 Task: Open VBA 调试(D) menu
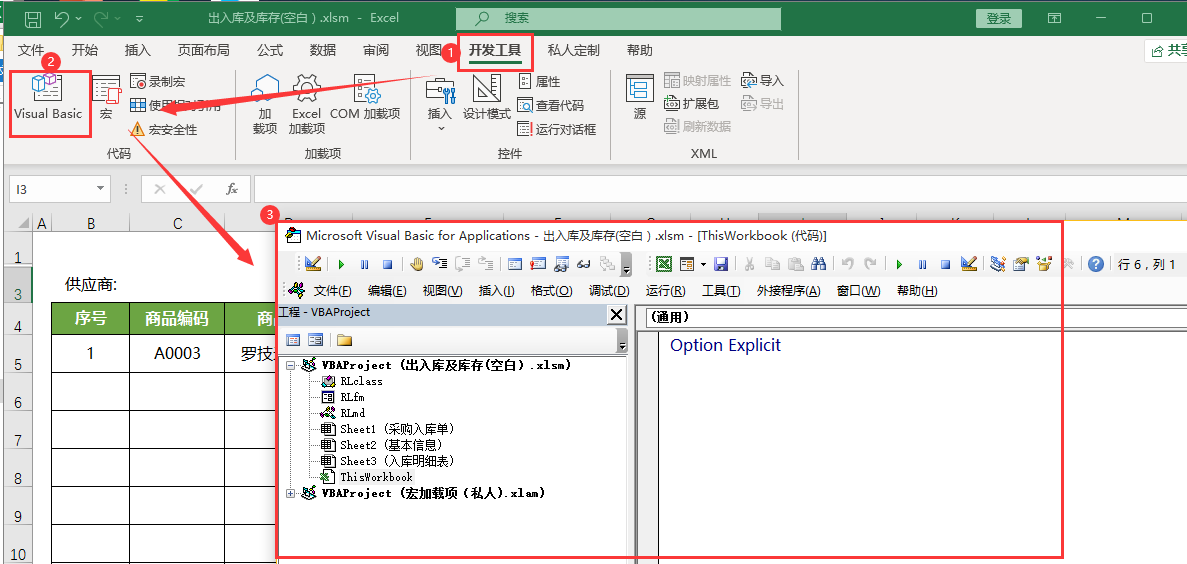(609, 291)
